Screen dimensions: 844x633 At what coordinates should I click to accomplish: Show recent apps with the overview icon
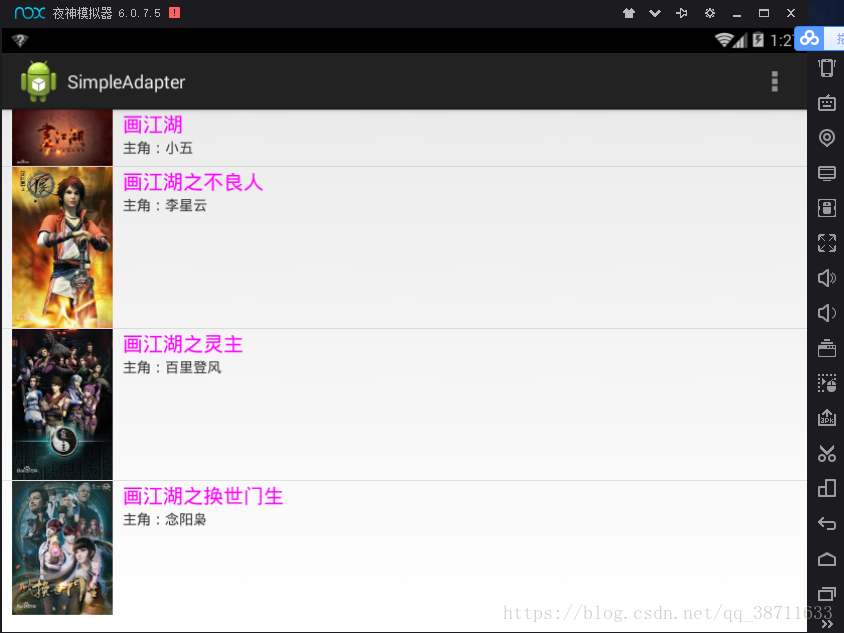pos(827,593)
